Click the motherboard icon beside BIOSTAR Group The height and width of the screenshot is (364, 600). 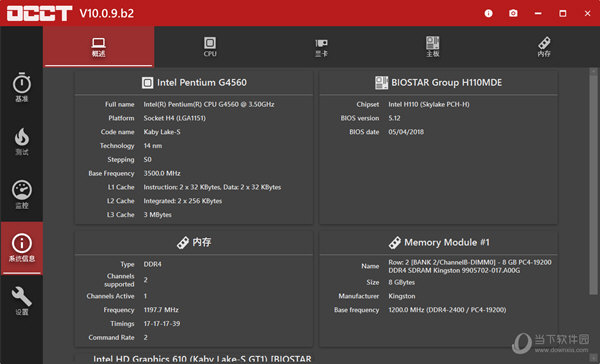pos(381,83)
